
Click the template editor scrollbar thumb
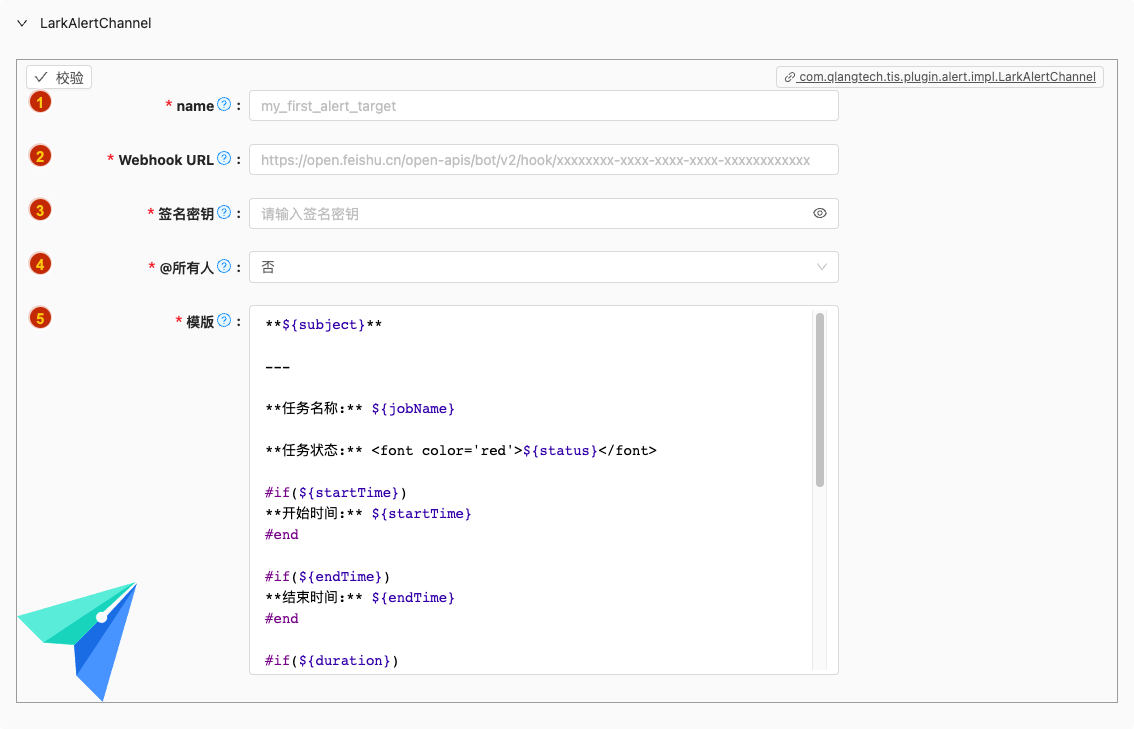[820, 400]
